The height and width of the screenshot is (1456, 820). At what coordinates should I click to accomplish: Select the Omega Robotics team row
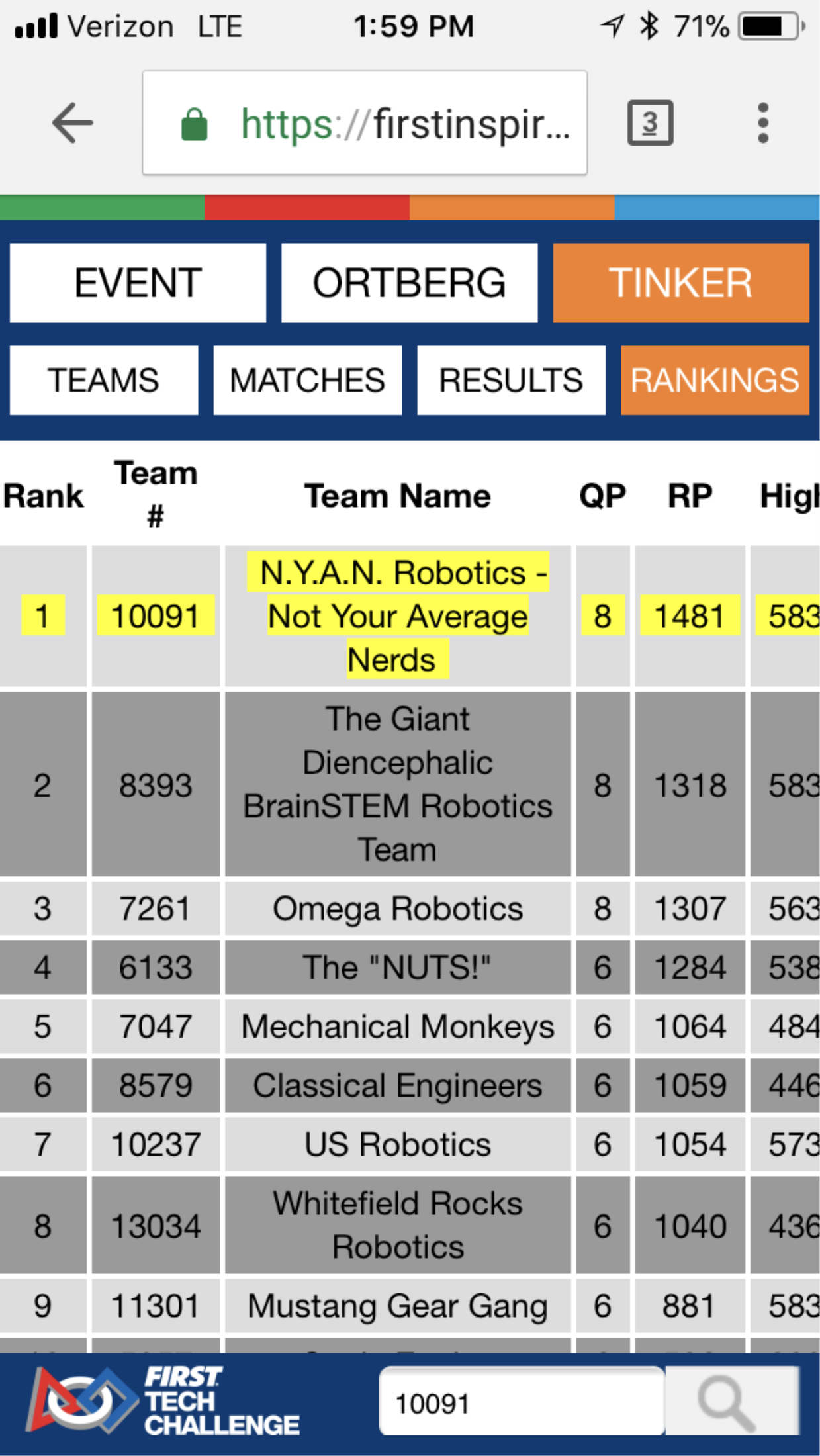tap(410, 909)
